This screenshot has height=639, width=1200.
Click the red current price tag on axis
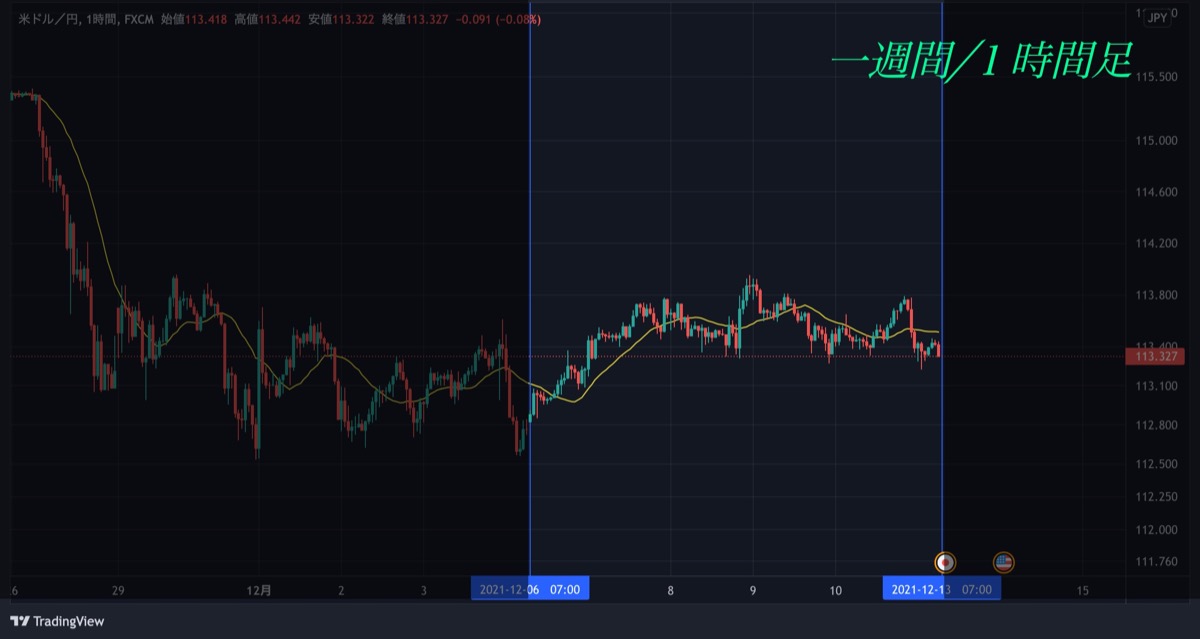click(x=1154, y=356)
